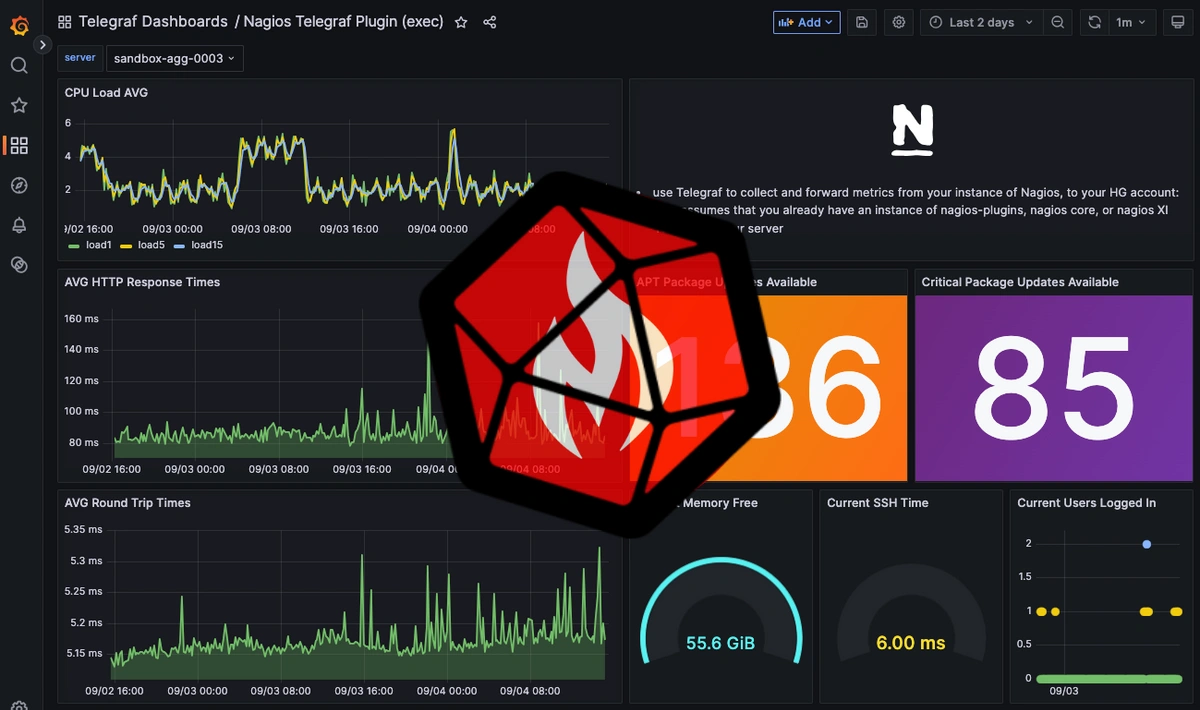
Task: Open the Last 2 days time range picker
Action: [980, 22]
